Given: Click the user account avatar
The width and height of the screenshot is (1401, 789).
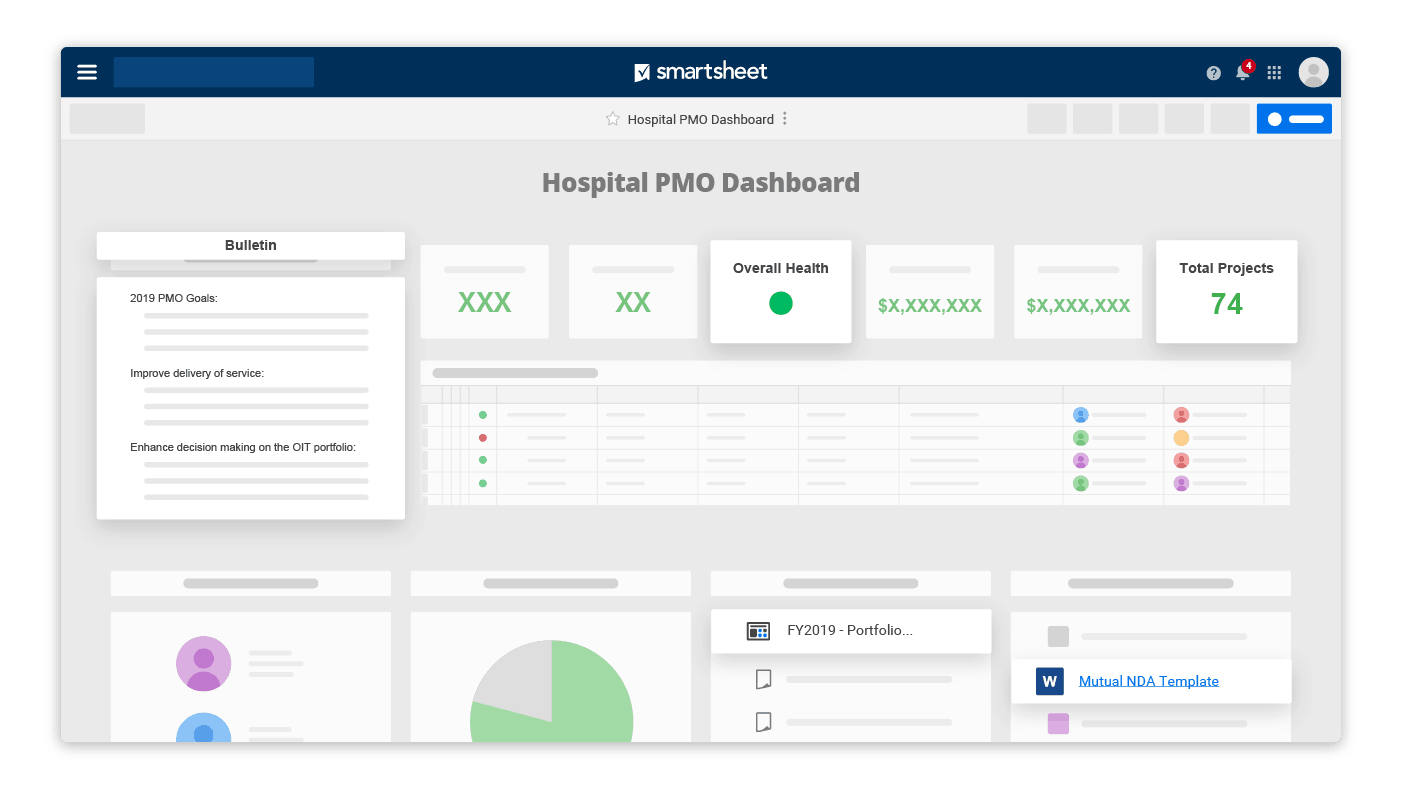Looking at the screenshot, I should (1313, 72).
